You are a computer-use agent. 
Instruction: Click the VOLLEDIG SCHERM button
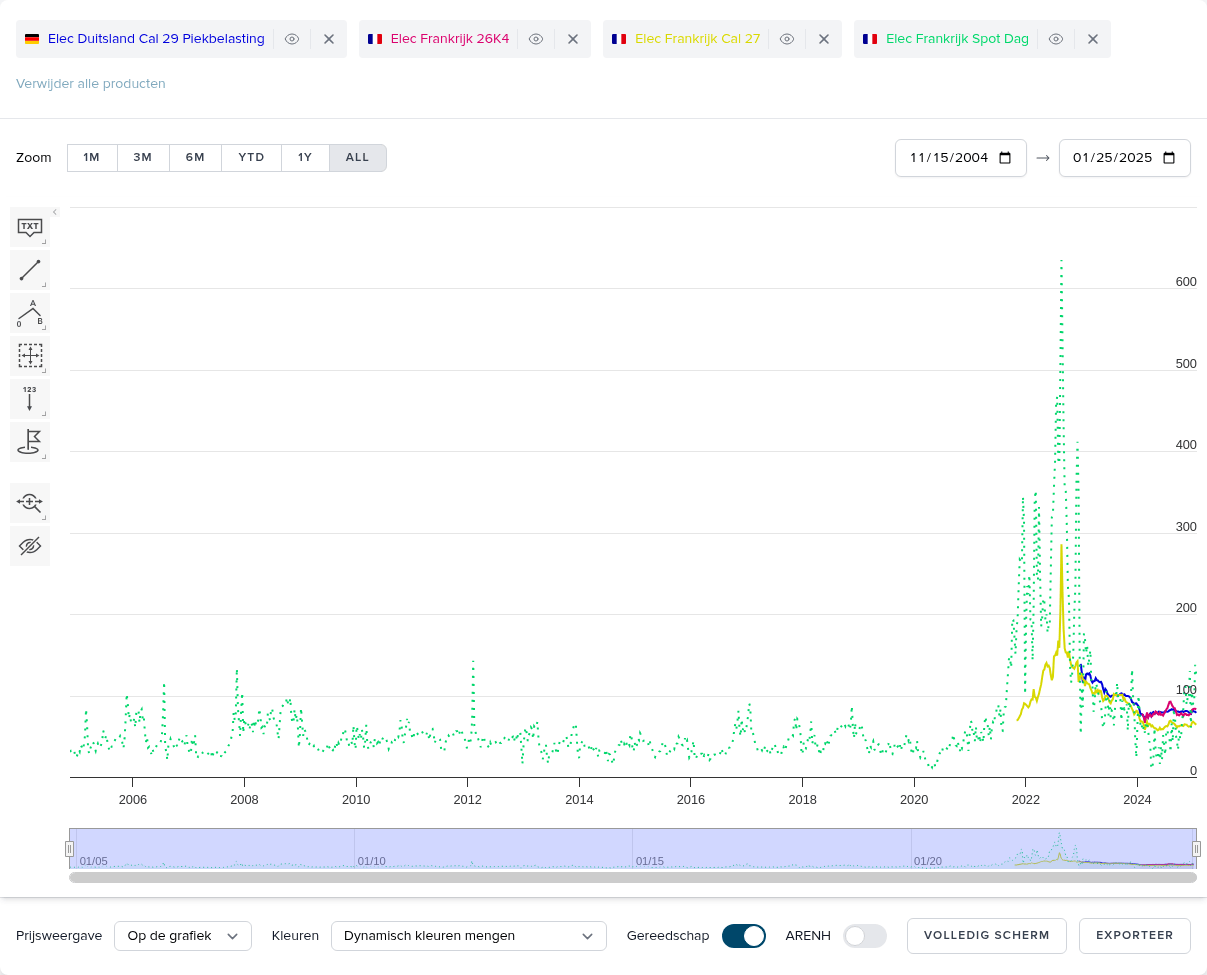tap(987, 936)
